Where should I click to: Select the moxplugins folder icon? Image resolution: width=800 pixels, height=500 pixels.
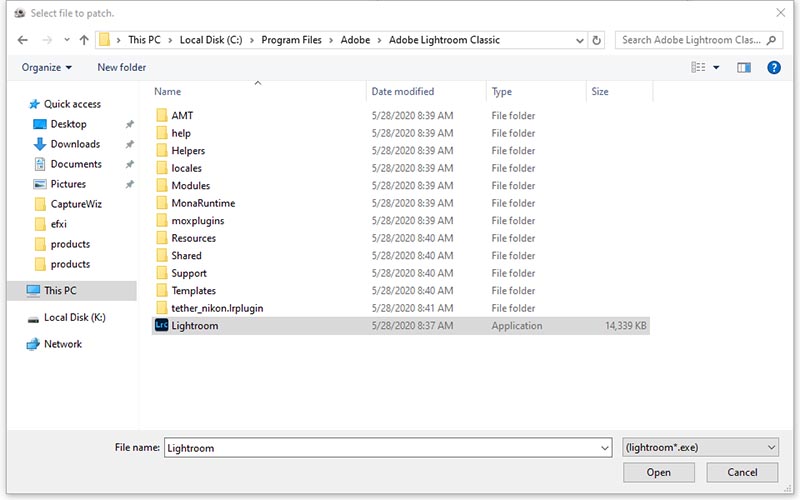click(x=161, y=220)
